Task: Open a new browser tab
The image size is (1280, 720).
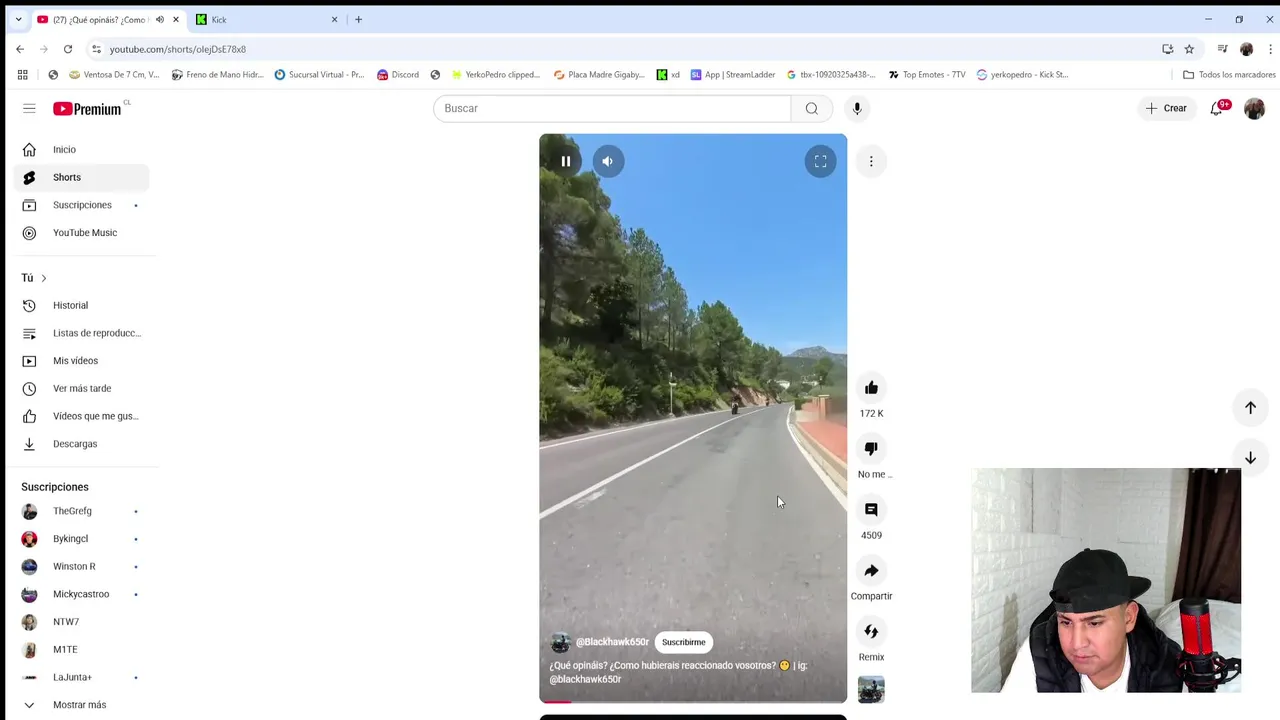Action: pyautogui.click(x=358, y=19)
